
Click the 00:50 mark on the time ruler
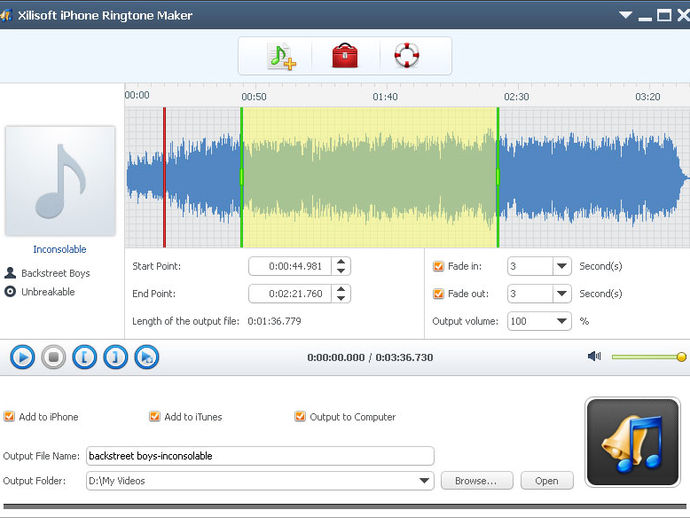tap(254, 96)
